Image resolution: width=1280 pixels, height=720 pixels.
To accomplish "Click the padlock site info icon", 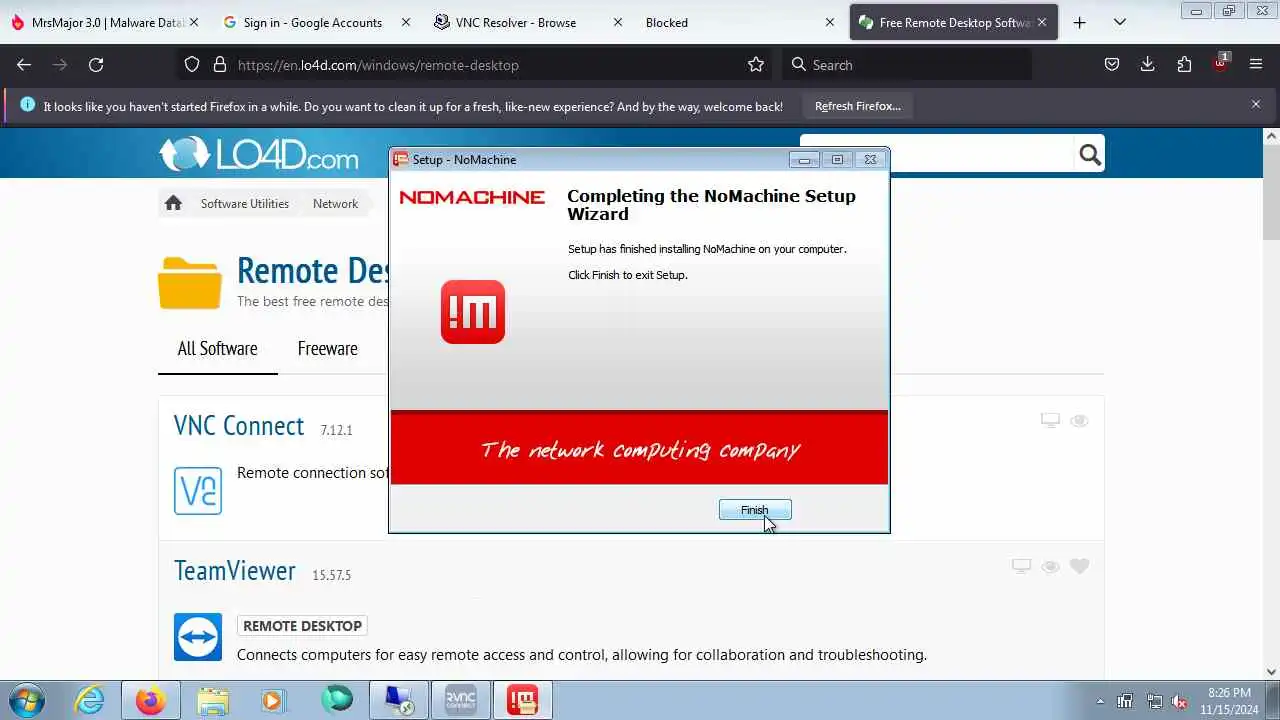I will [x=220, y=65].
